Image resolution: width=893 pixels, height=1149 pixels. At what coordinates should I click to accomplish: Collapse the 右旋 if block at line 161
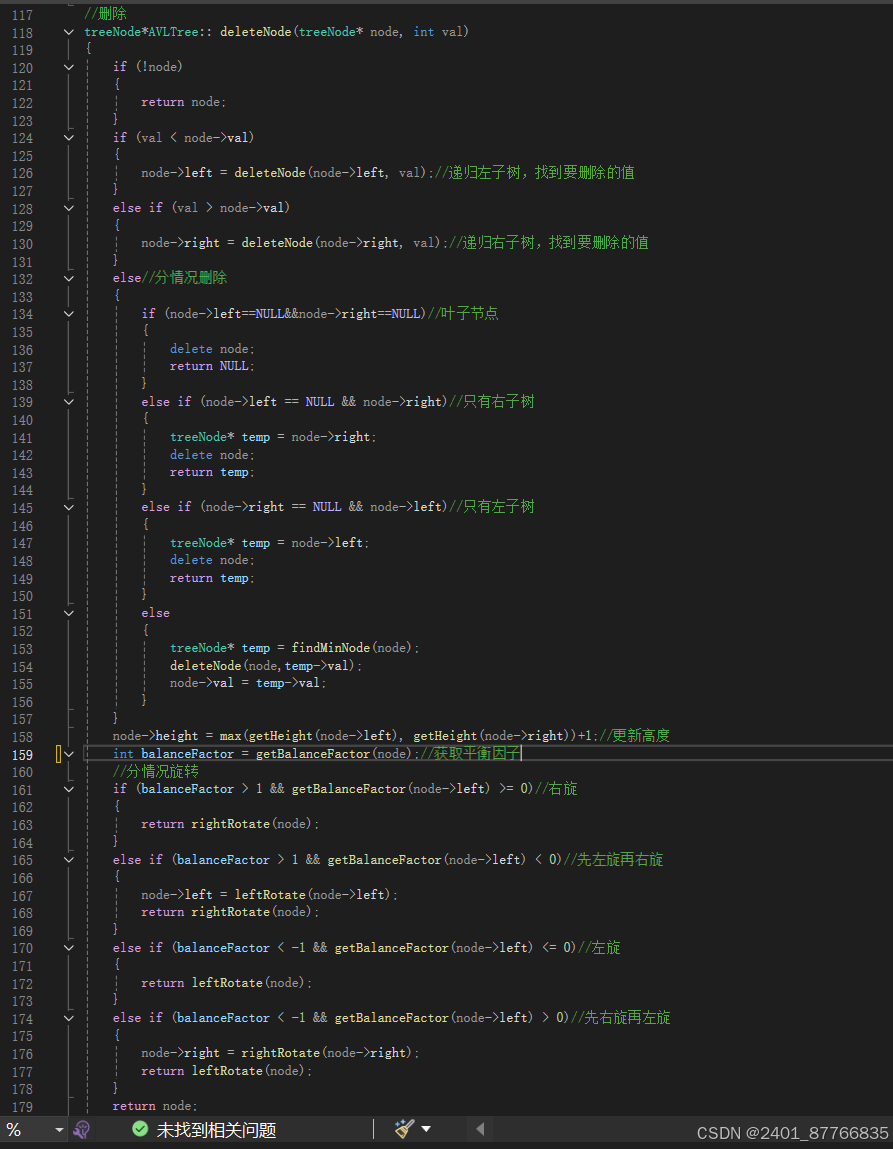click(67, 788)
